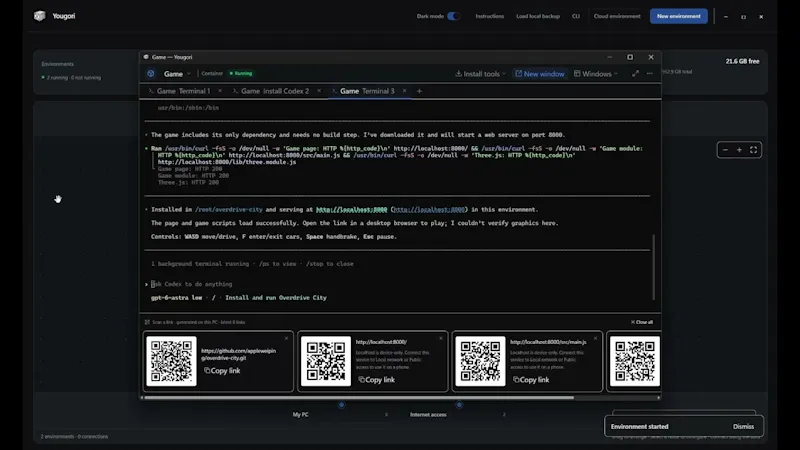Click Close all in links panel
Screen dimensions: 800x450
pos(642,322)
